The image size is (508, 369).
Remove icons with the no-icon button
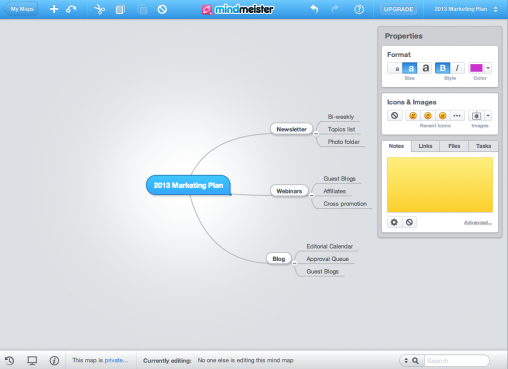tap(395, 116)
